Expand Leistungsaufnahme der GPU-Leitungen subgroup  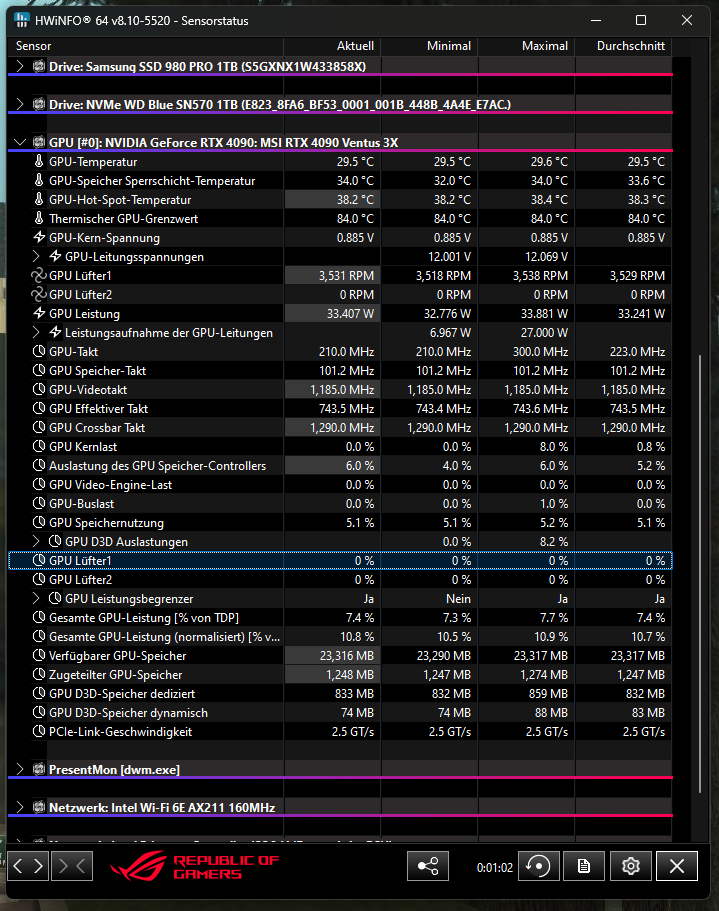click(x=36, y=332)
